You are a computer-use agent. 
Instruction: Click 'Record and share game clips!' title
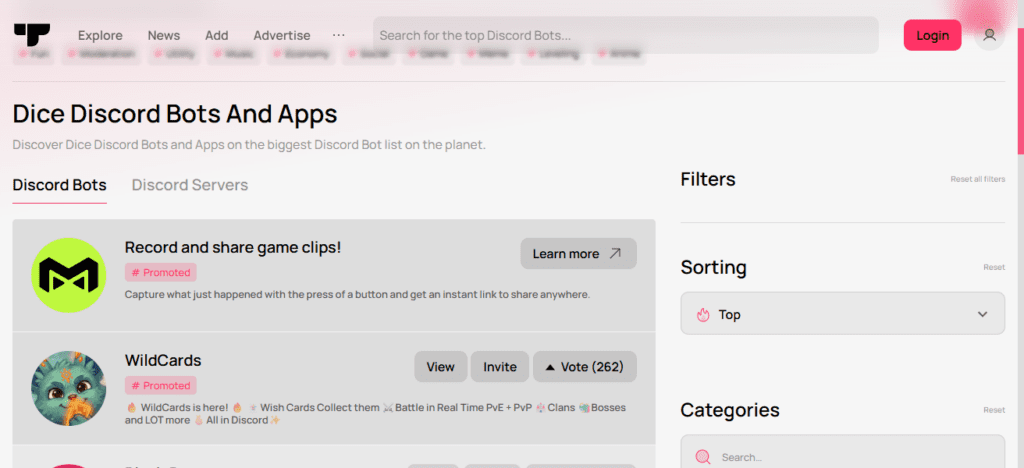pos(233,248)
